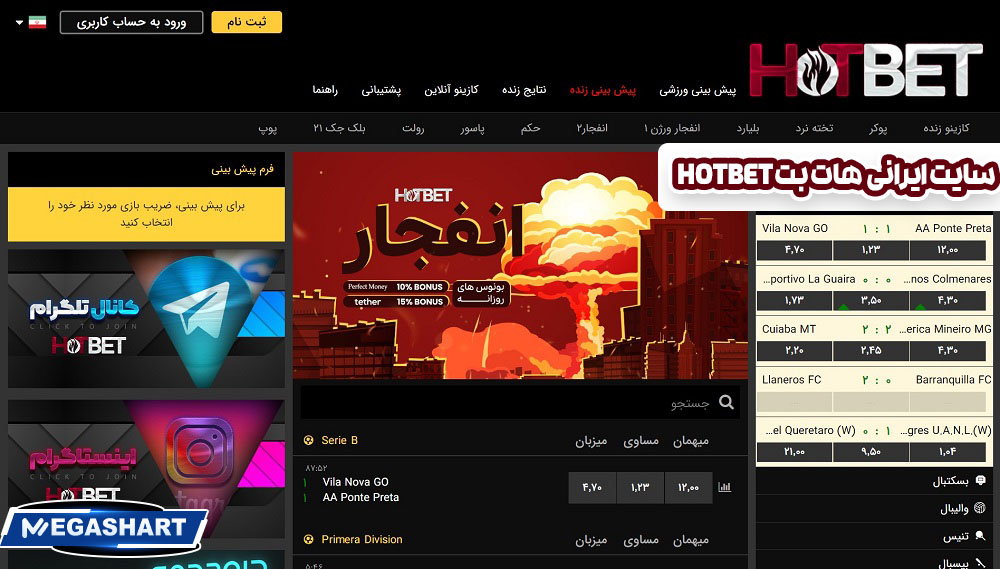
Task: Open the پیش بینی زنده menu item
Action: click(x=603, y=90)
